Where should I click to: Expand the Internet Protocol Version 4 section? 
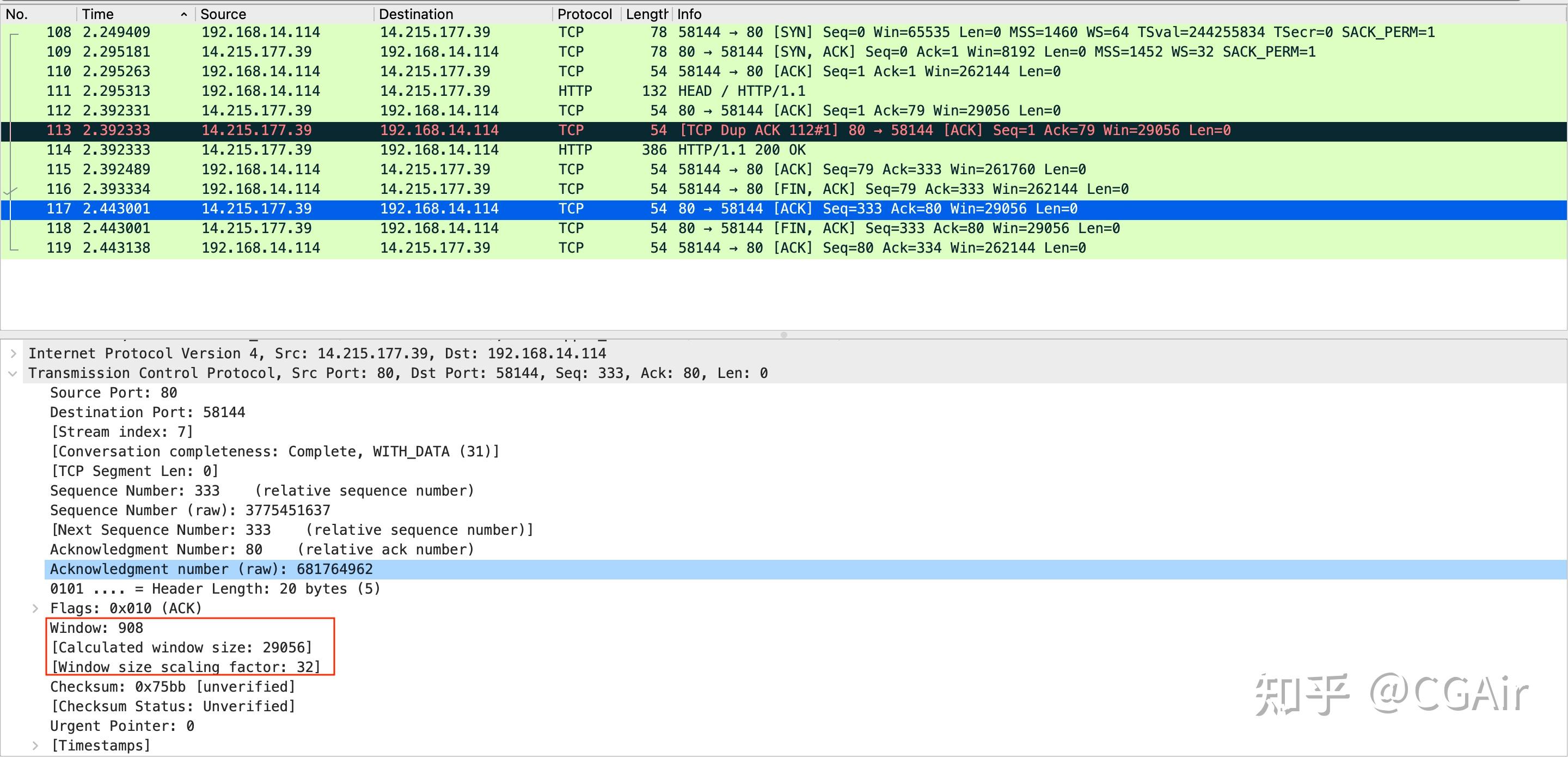(14, 353)
